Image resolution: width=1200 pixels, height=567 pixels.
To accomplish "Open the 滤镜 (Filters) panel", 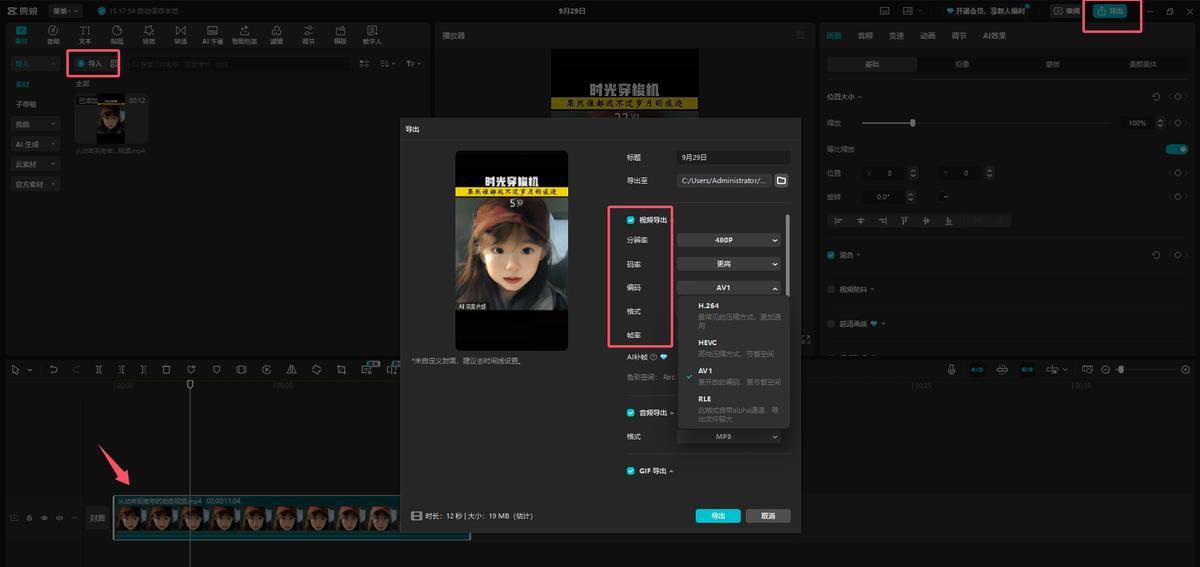I will pos(277,35).
